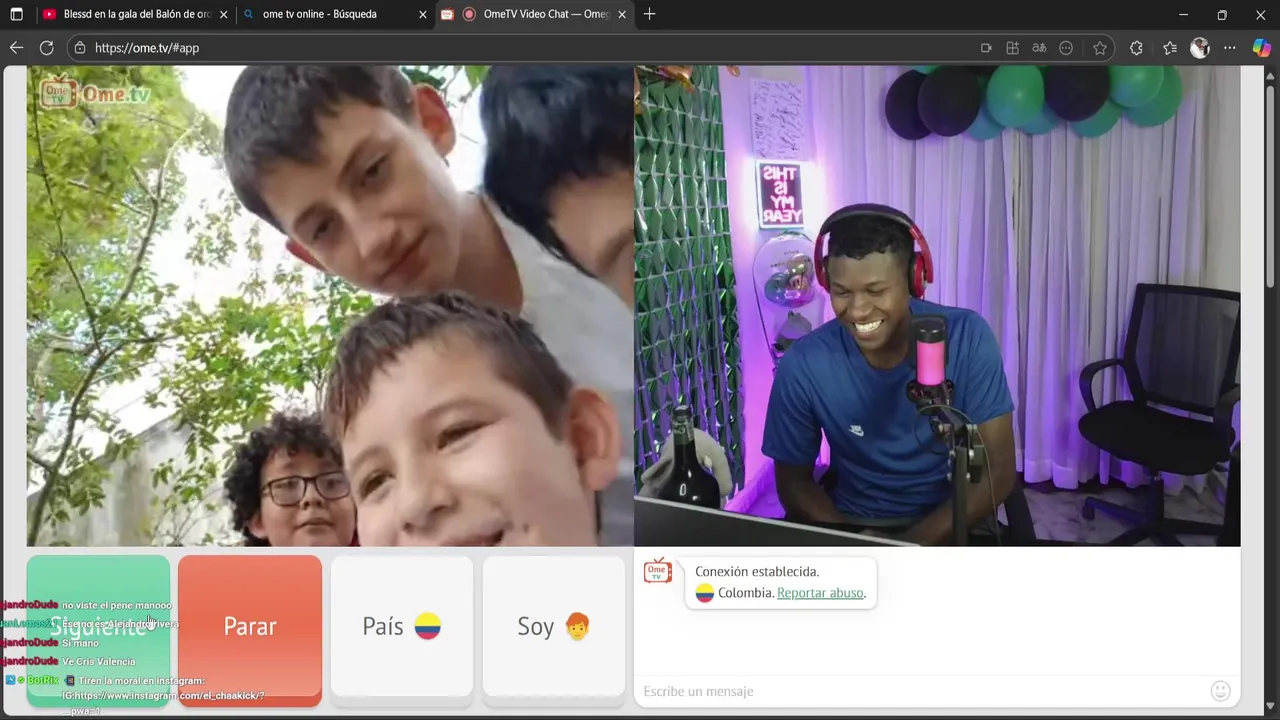Add page to favorites with star icon
1280x720 pixels.
coord(1100,48)
